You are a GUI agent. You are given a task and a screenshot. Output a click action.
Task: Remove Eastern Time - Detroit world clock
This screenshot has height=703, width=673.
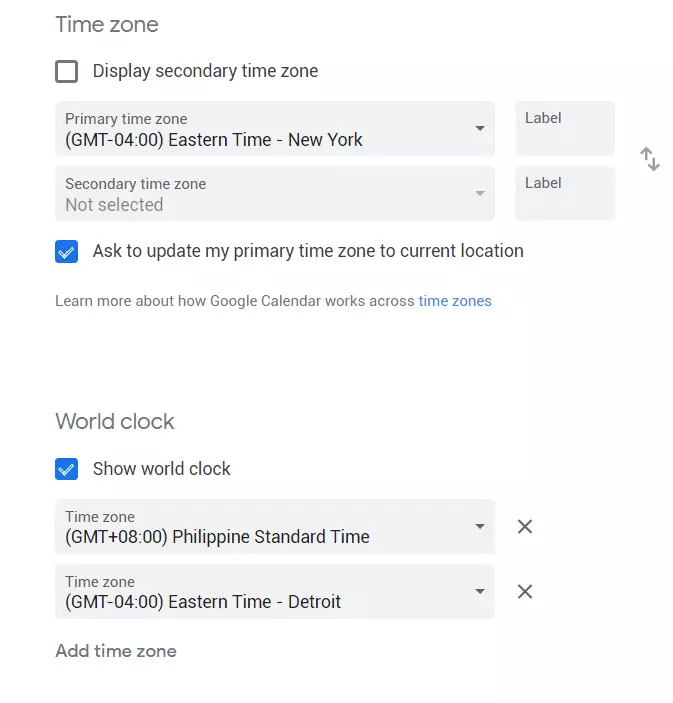[x=525, y=592]
